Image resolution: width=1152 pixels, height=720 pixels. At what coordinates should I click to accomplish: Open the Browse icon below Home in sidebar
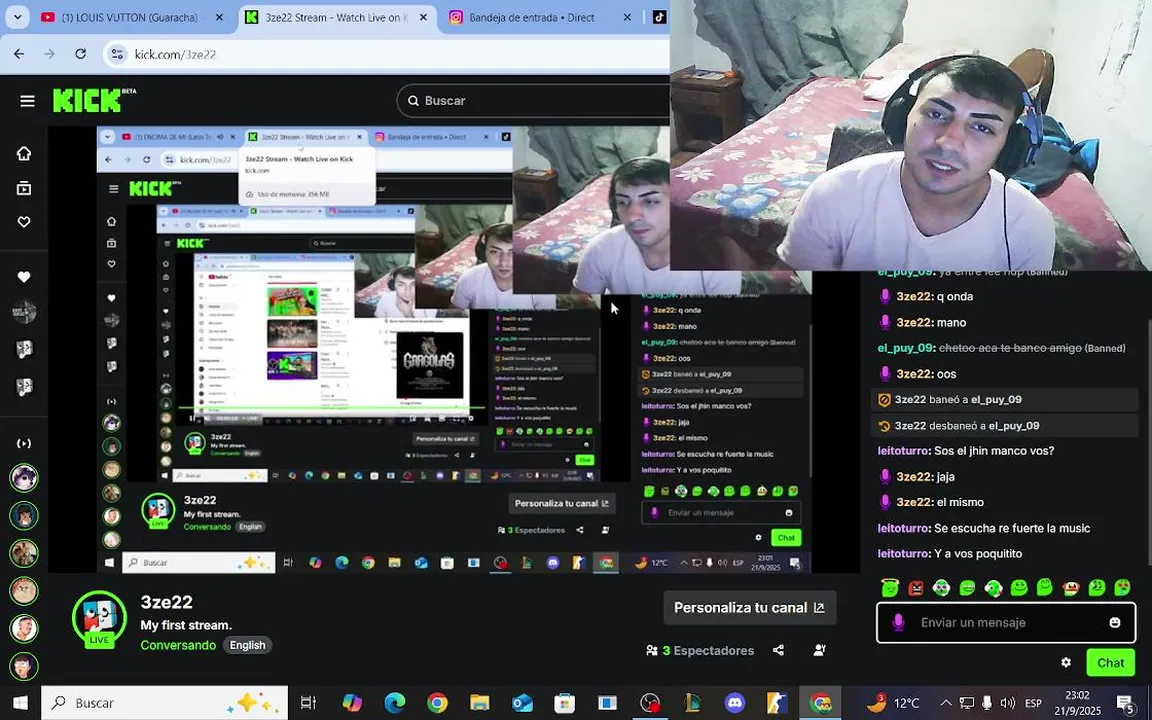24,188
